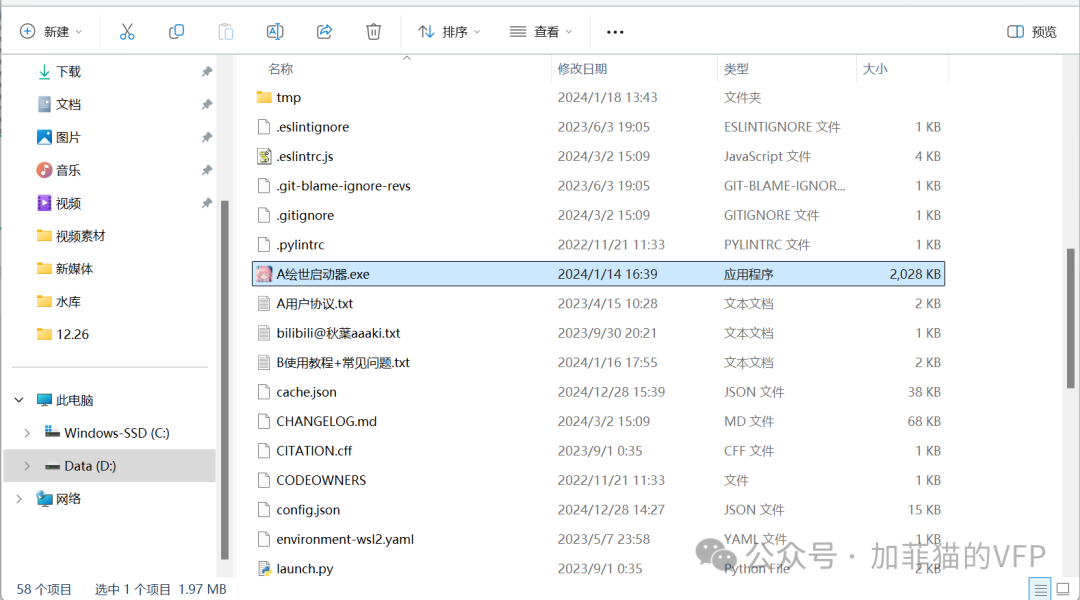Screen dimensions: 1080x600
Task: Click launch.py Python file icon
Action: pyautogui.click(x=264, y=569)
